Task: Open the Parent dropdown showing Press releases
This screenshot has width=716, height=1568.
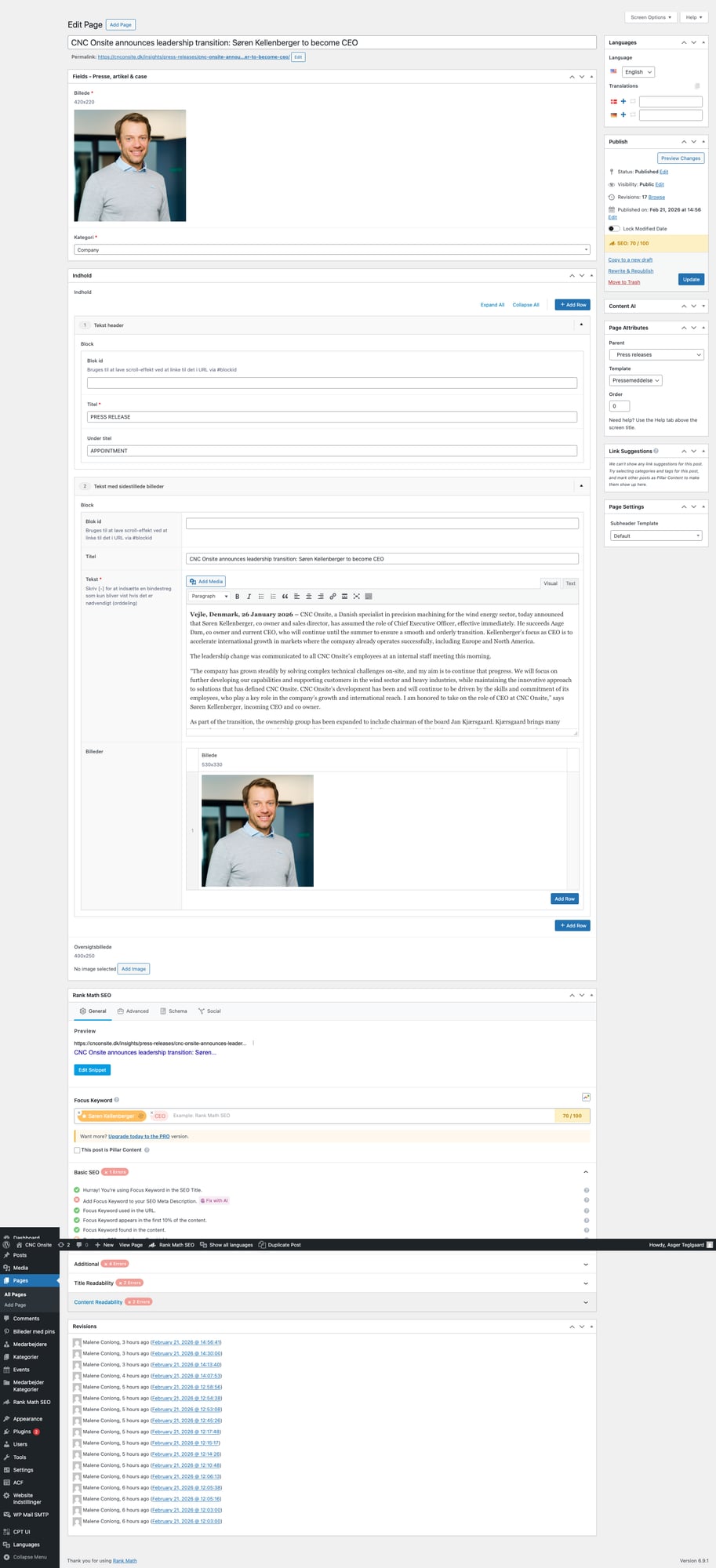Action: 656,354
